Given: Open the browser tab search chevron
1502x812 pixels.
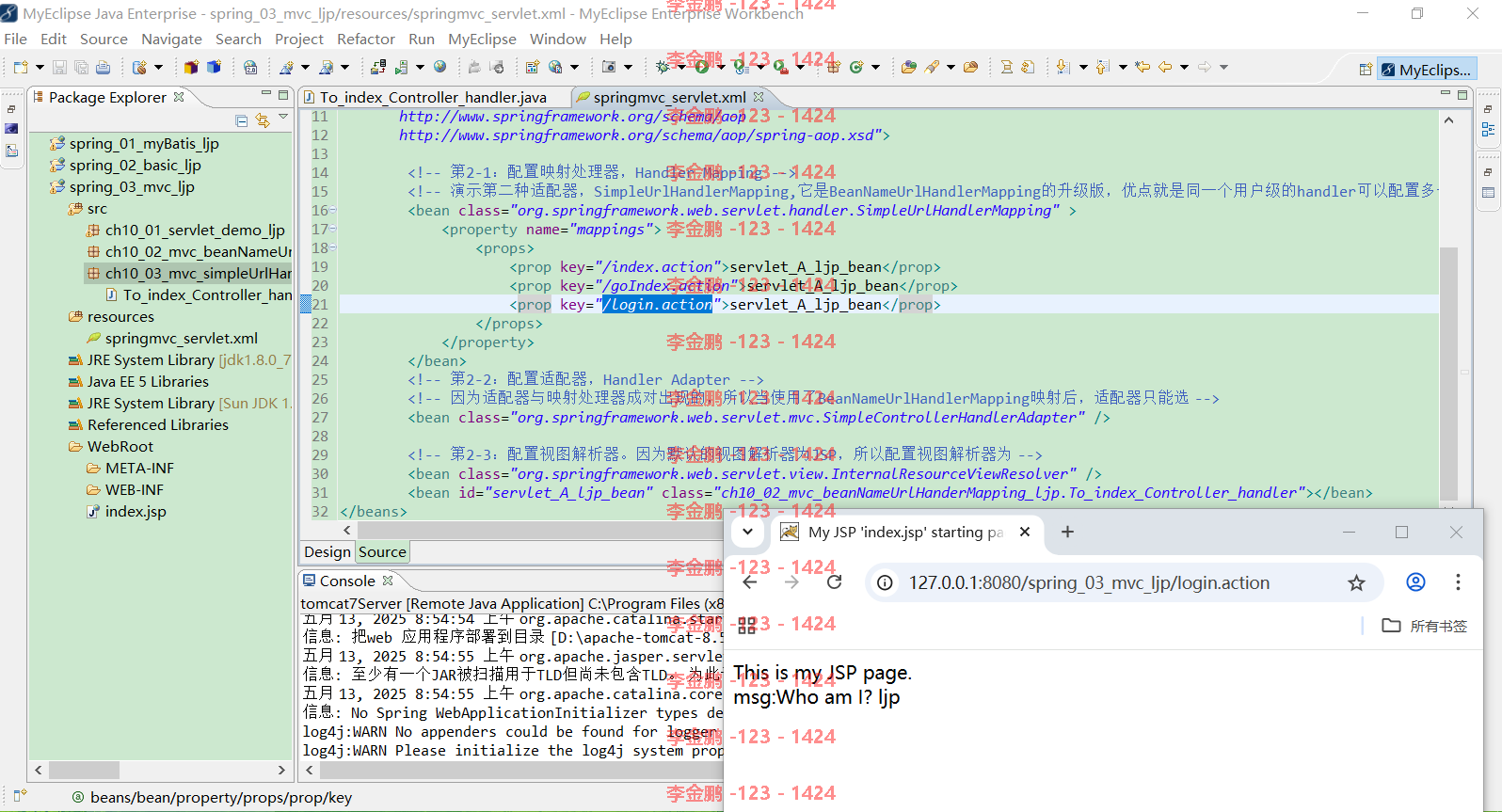Looking at the screenshot, I should (747, 532).
